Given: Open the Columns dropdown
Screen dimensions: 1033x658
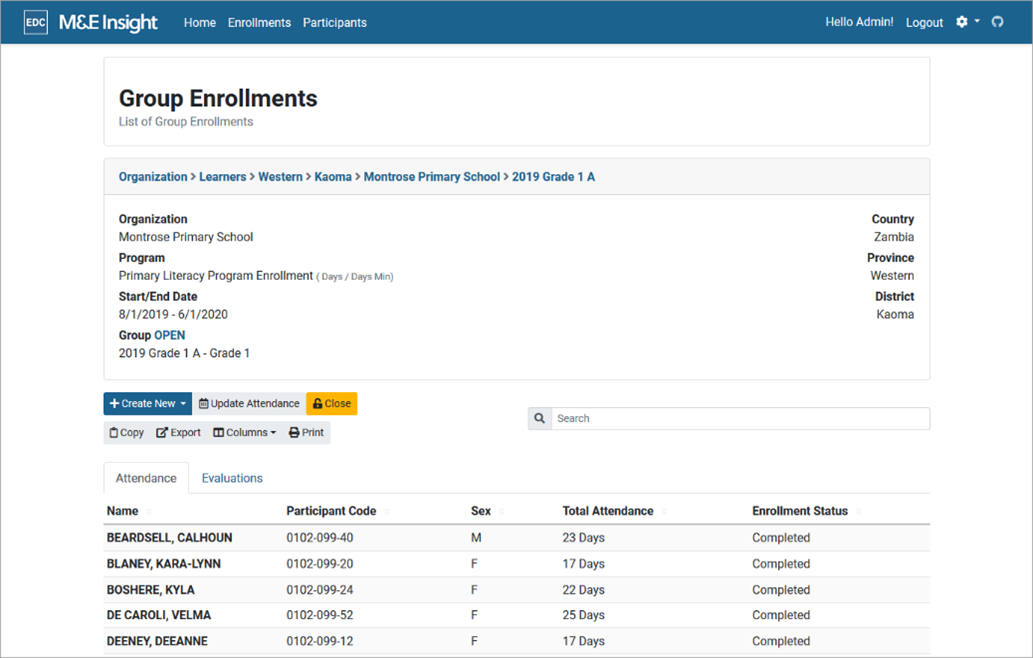Looking at the screenshot, I should click(244, 433).
